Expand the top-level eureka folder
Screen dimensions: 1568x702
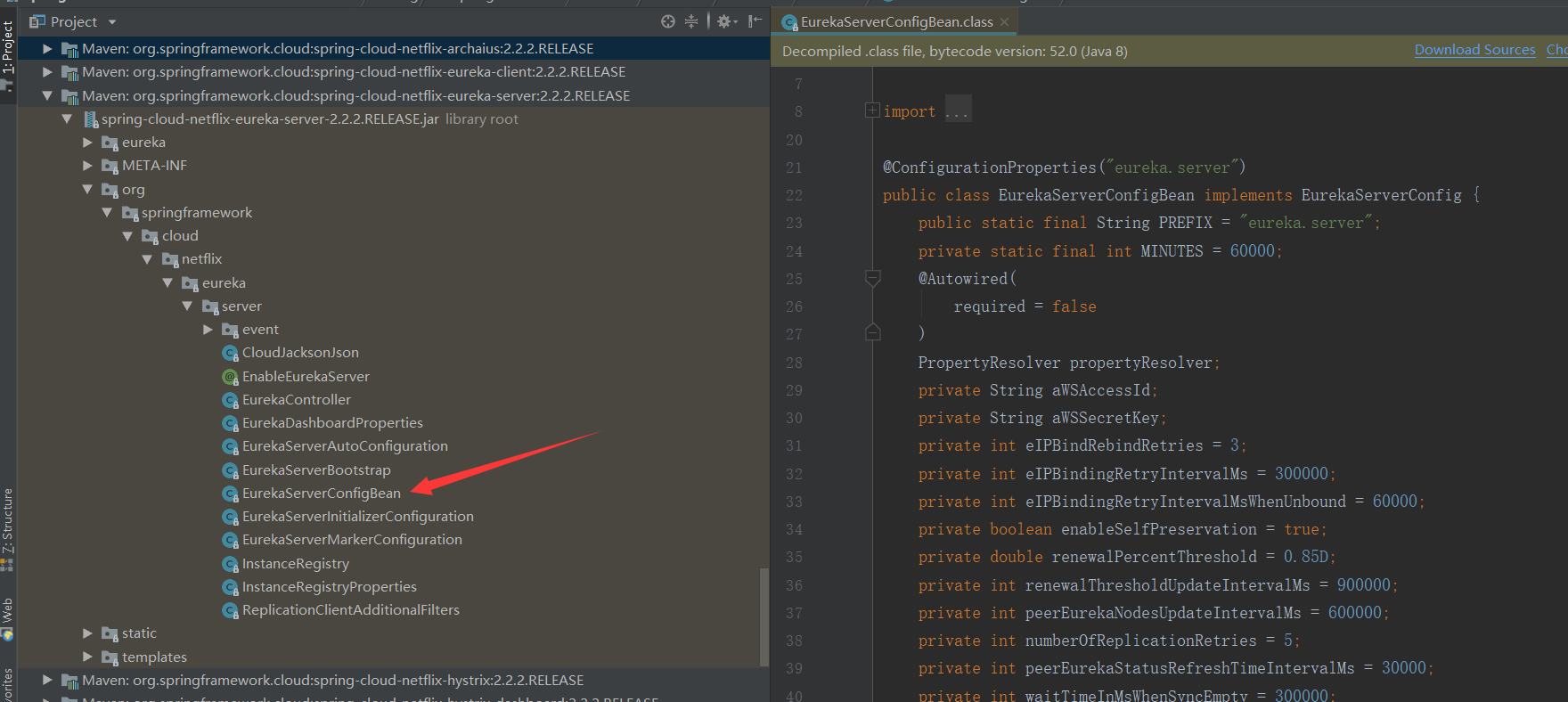87,142
